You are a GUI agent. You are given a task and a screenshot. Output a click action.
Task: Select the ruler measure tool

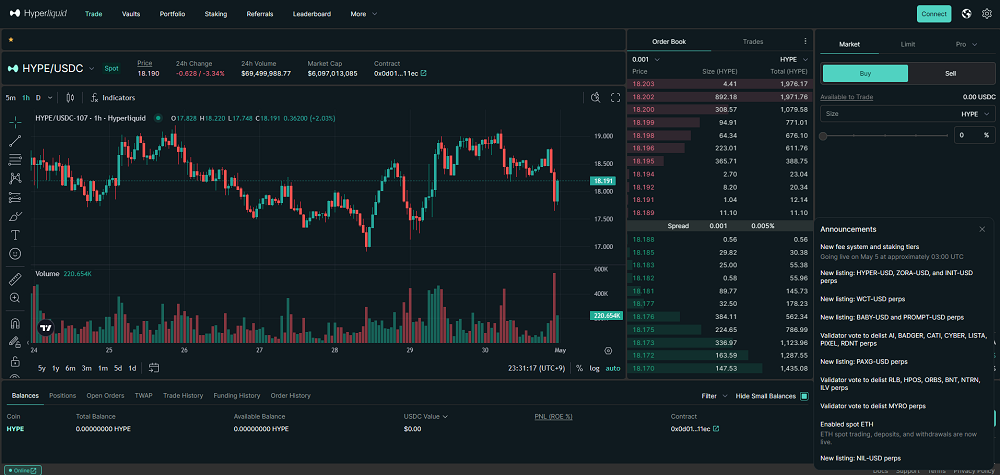[15, 279]
